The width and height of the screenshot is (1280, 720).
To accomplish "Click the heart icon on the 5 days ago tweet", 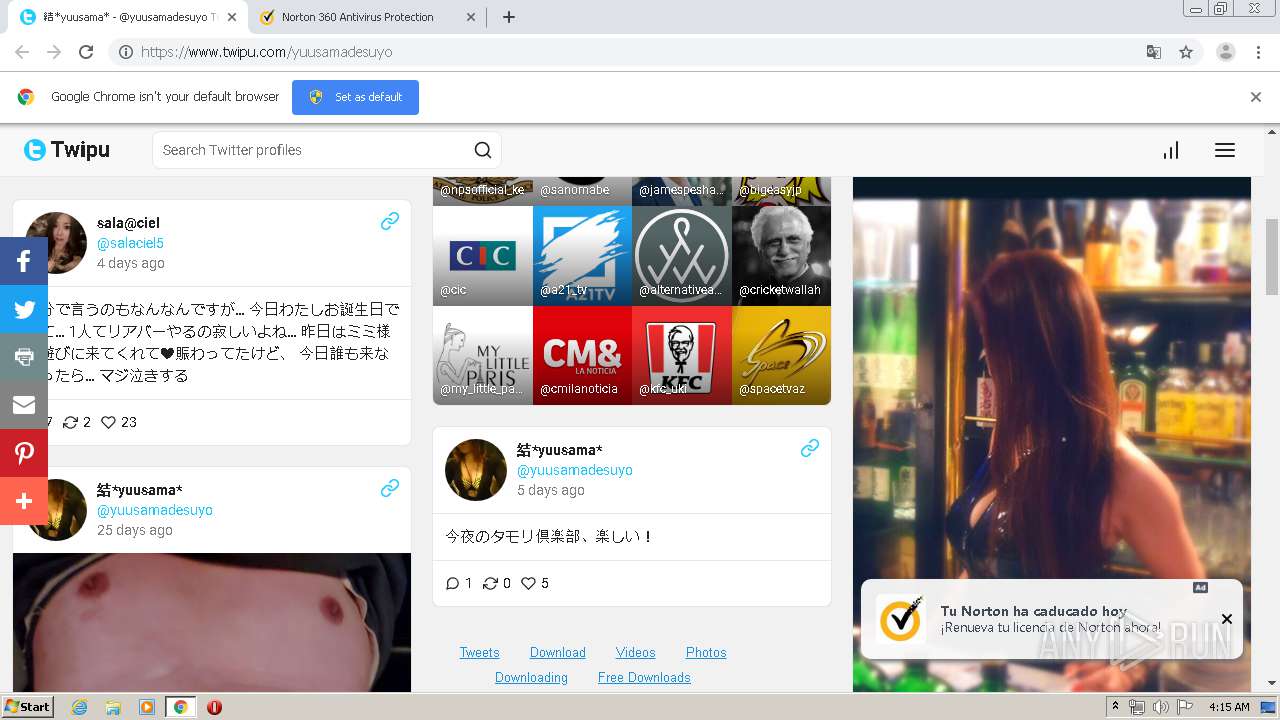I will [528, 583].
